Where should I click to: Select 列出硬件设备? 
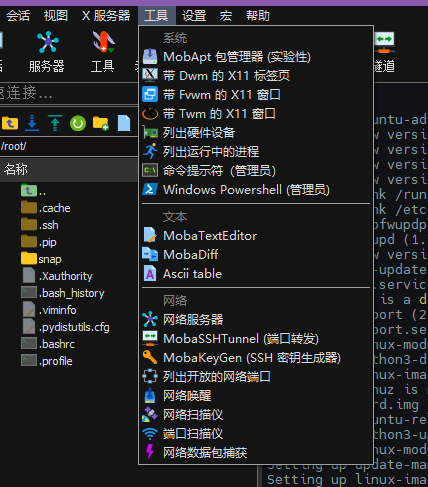256,133
